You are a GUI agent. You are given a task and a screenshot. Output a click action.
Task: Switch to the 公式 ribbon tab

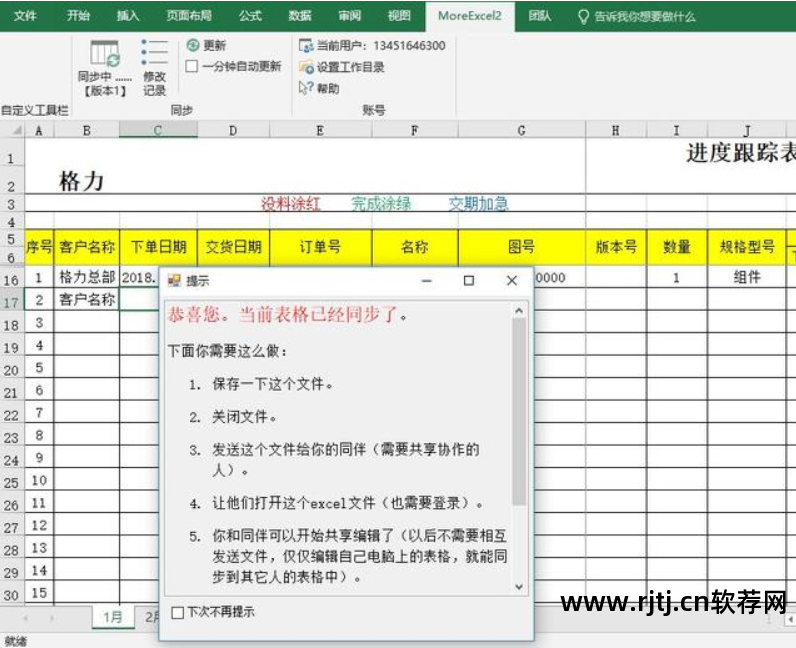coord(250,16)
